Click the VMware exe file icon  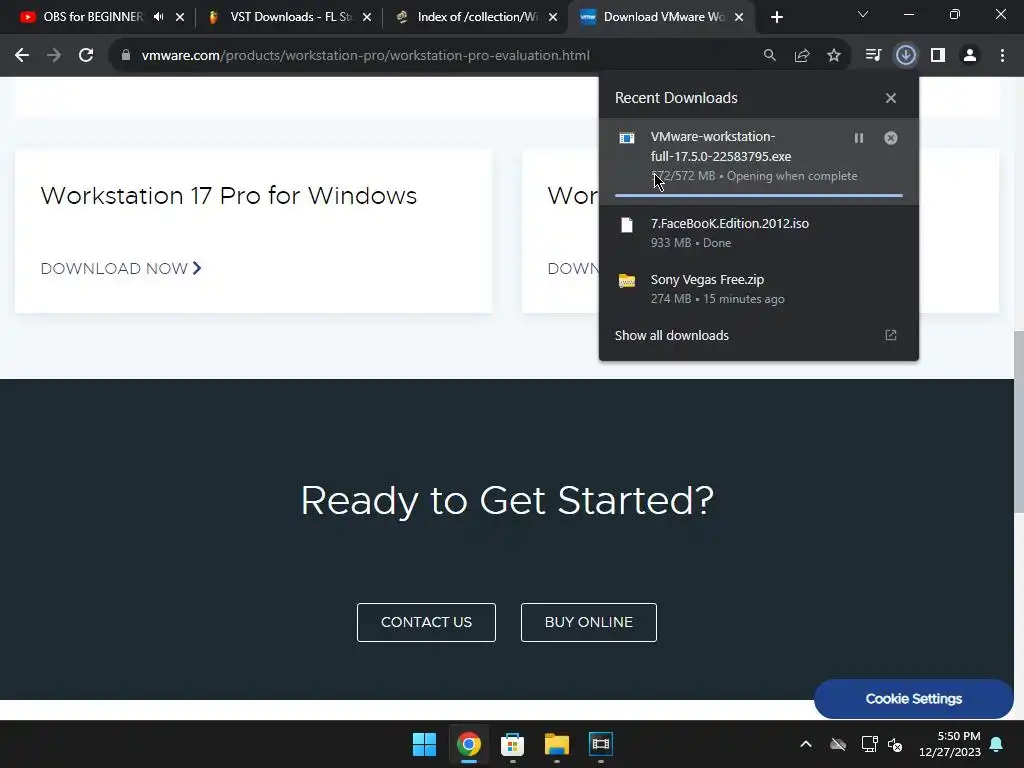point(627,138)
